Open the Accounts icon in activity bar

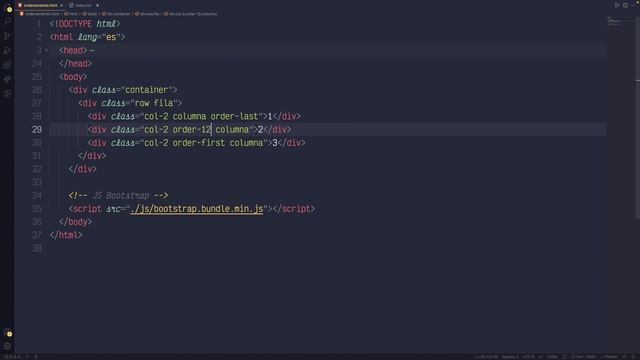(8, 333)
